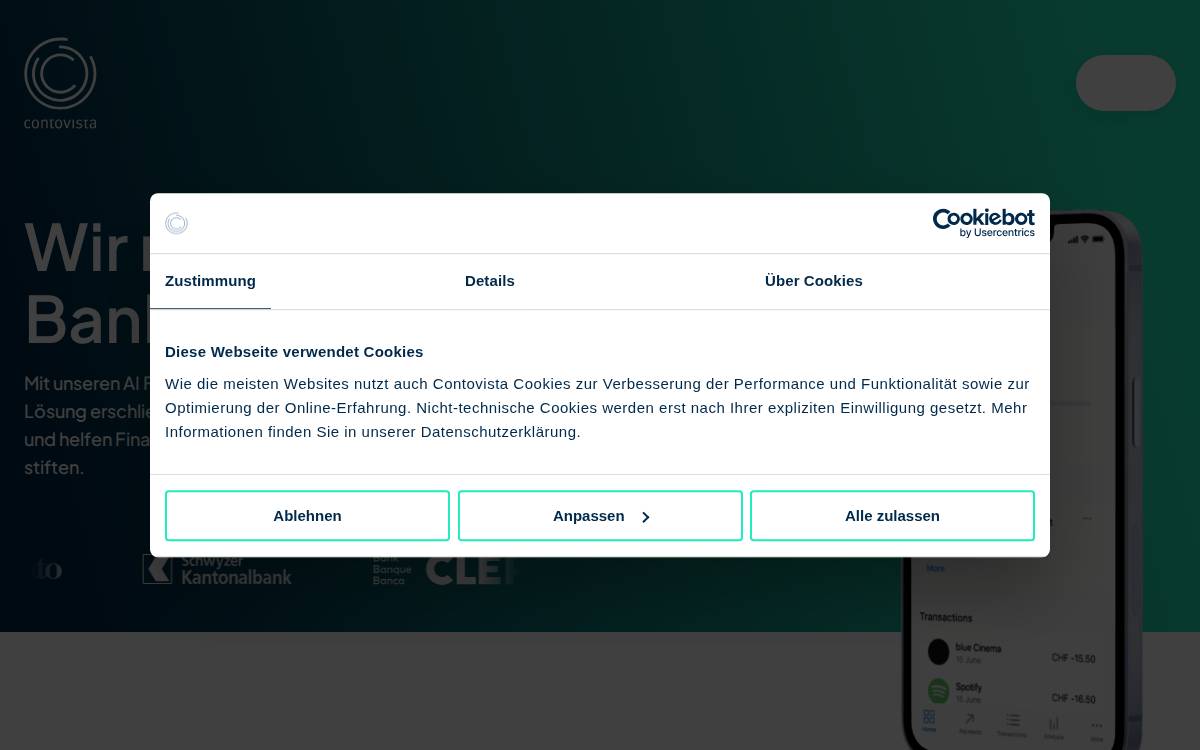Accept all cookies with Alle zulassen

(892, 516)
